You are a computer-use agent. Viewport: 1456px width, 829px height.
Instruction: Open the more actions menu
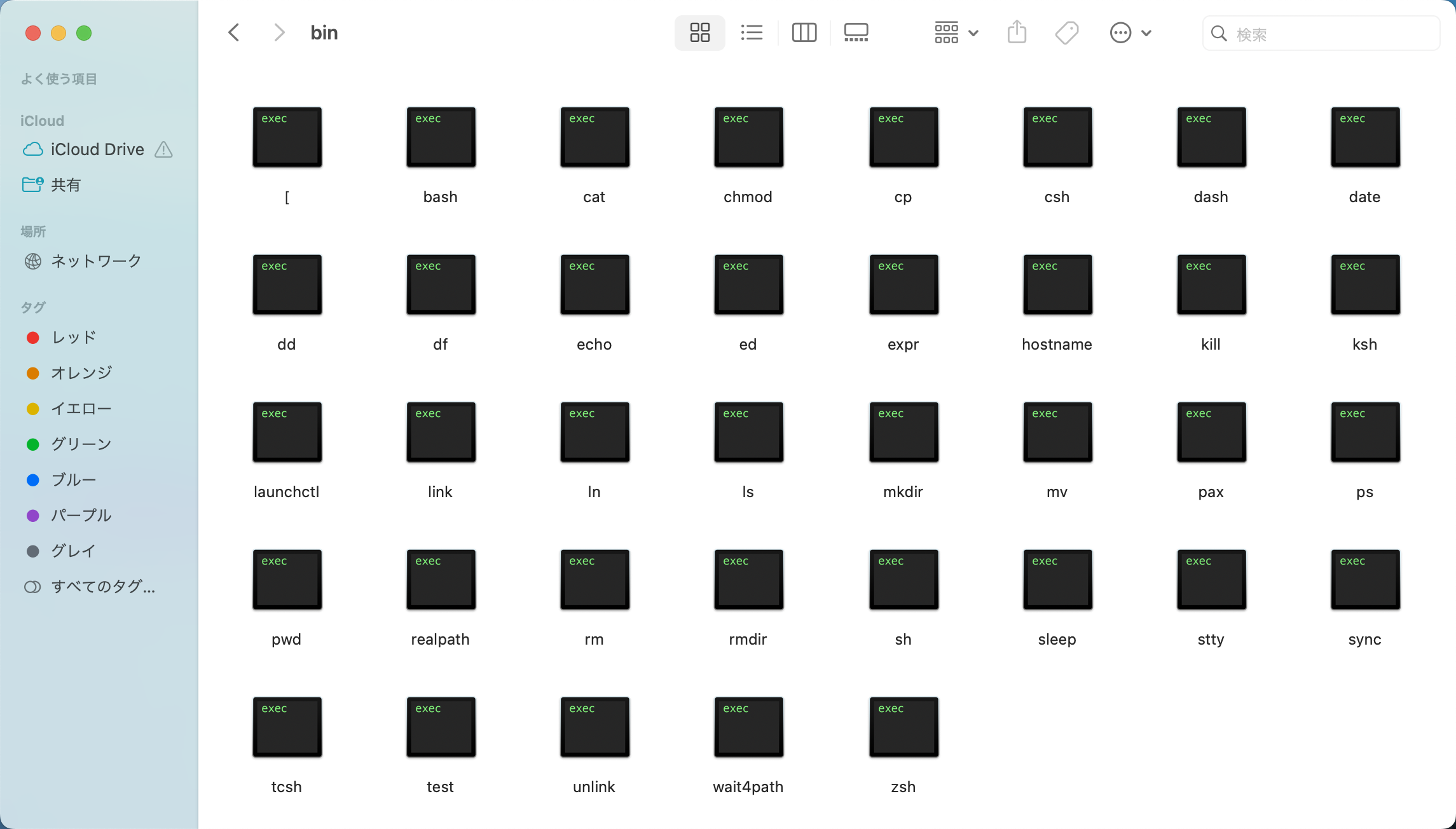1130,32
